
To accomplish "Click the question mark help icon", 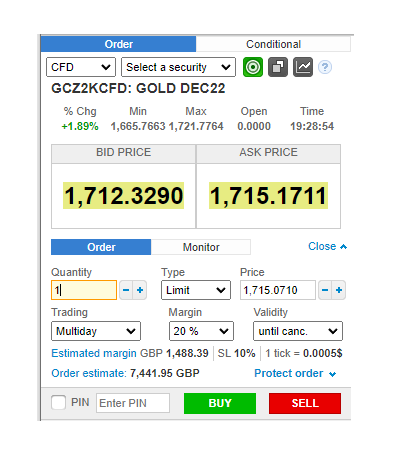I will [325, 67].
